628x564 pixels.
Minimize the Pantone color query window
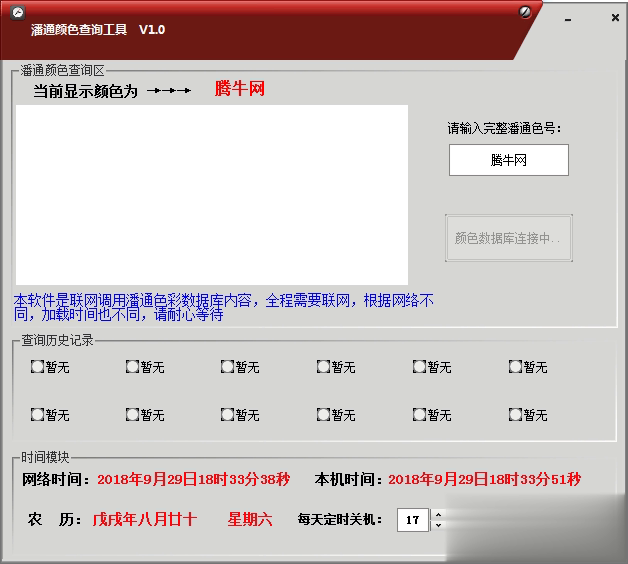[568, 19]
